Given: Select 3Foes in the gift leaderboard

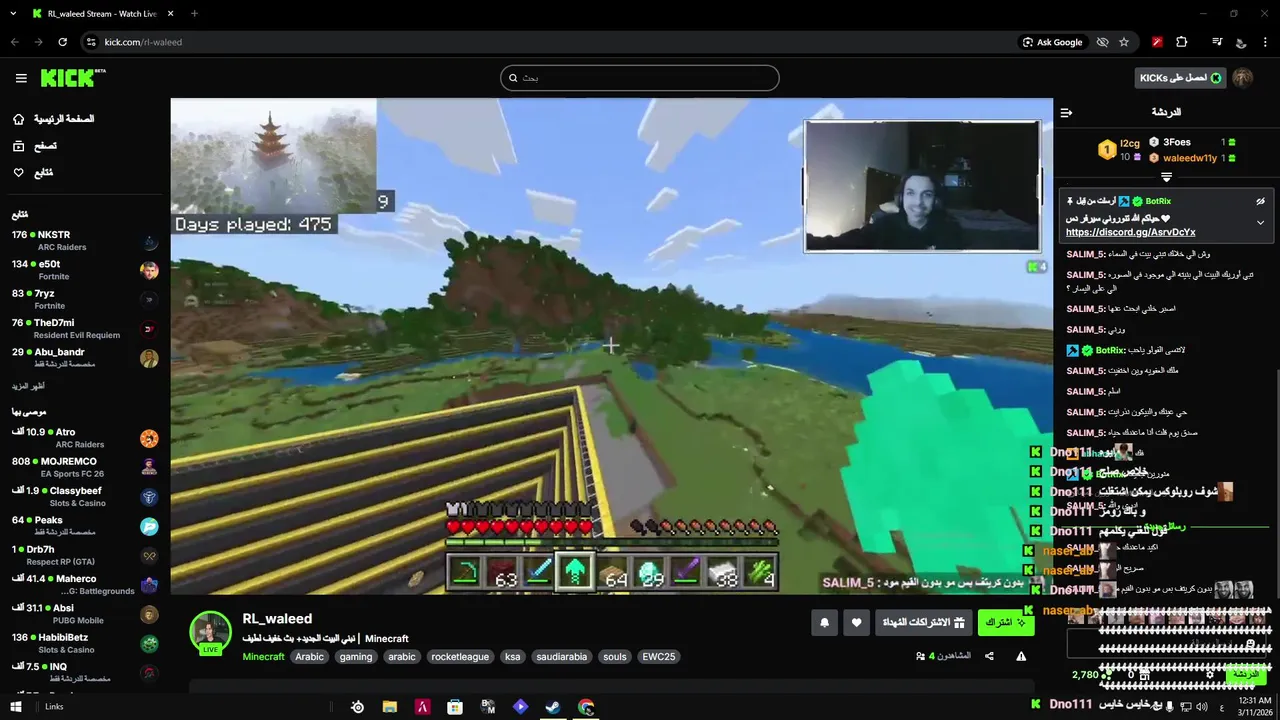Looking at the screenshot, I should point(1192,142).
